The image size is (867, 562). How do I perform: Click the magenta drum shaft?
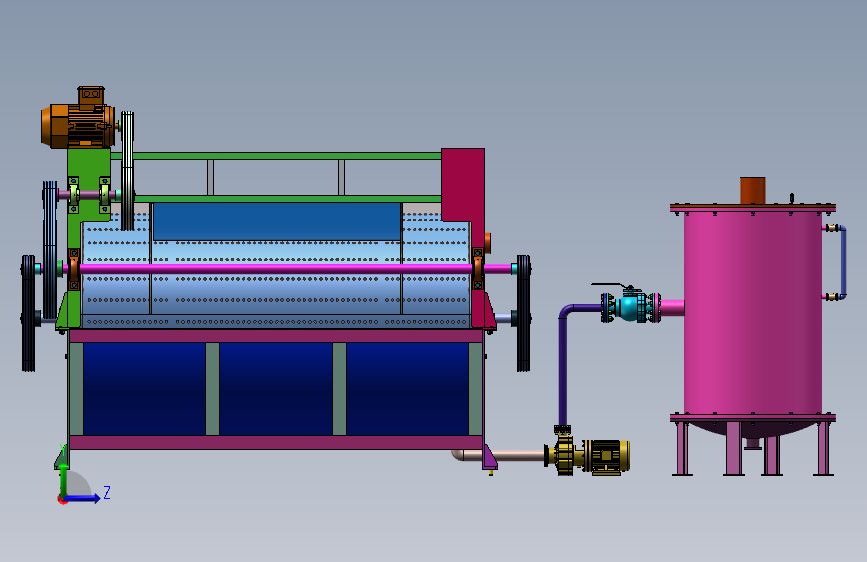(x=276, y=269)
